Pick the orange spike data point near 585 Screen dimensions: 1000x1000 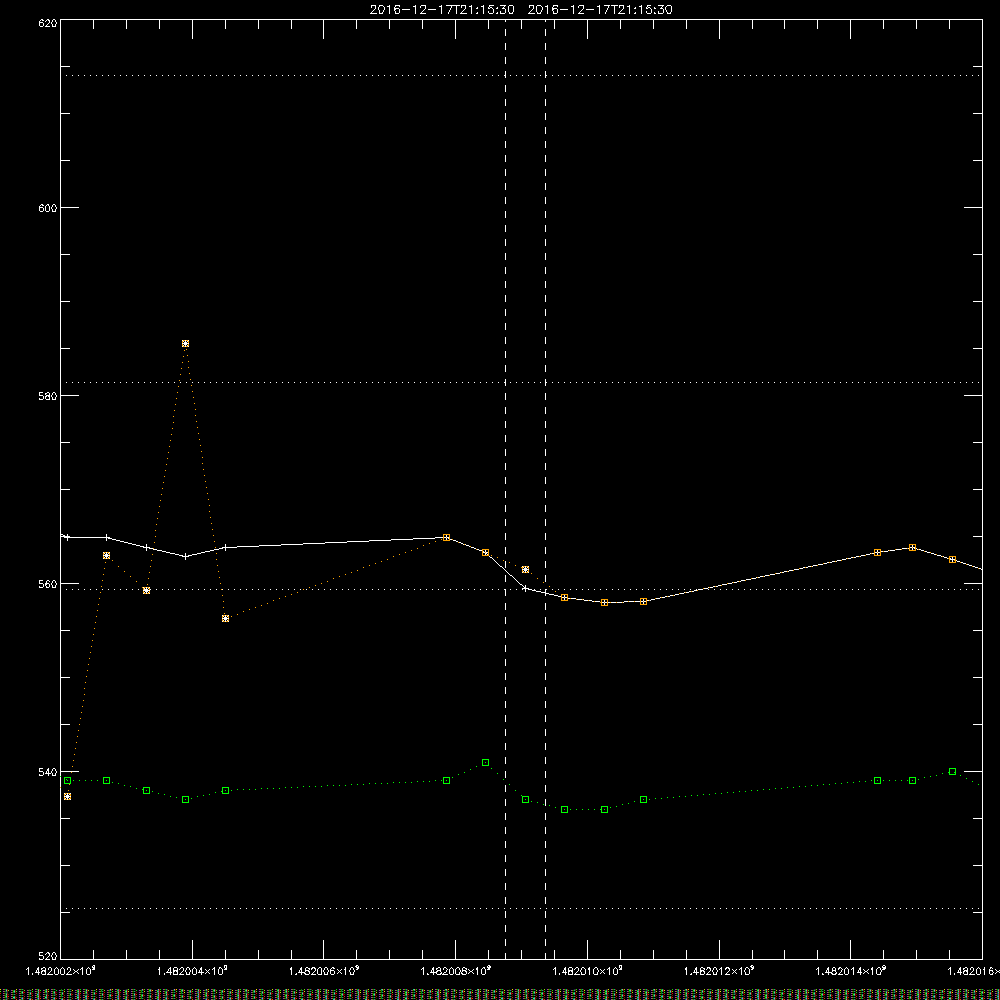coord(186,344)
